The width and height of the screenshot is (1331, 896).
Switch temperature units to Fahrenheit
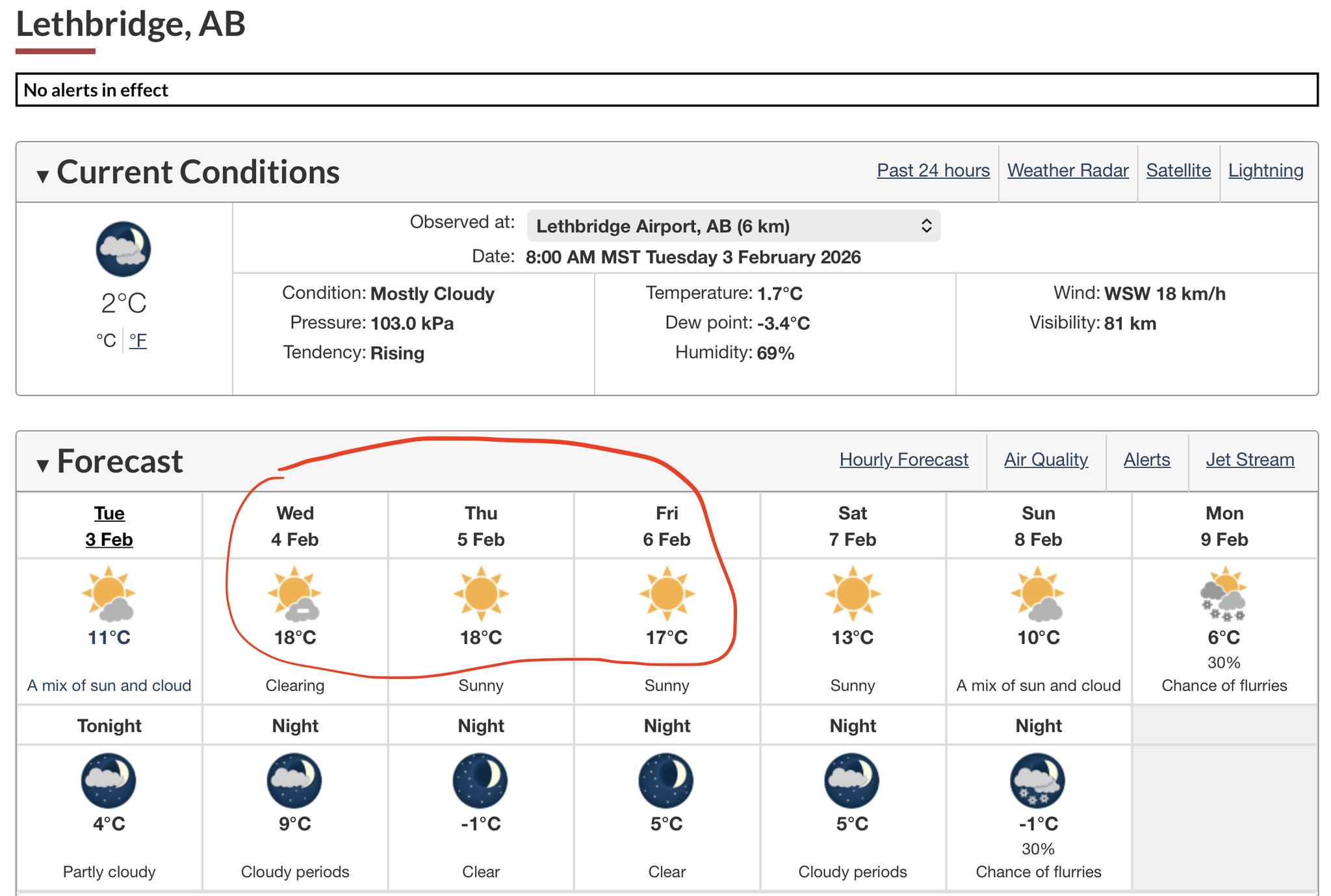(138, 340)
